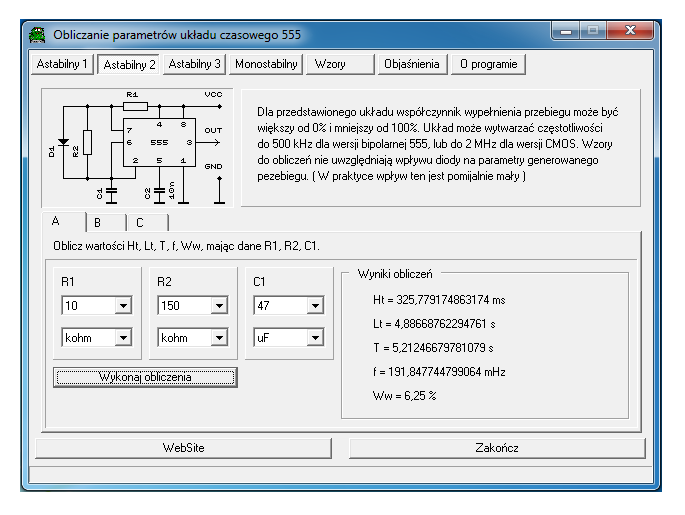The height and width of the screenshot is (515, 685).
Task: Click the R2 value field containing 150
Action: [x=185, y=305]
